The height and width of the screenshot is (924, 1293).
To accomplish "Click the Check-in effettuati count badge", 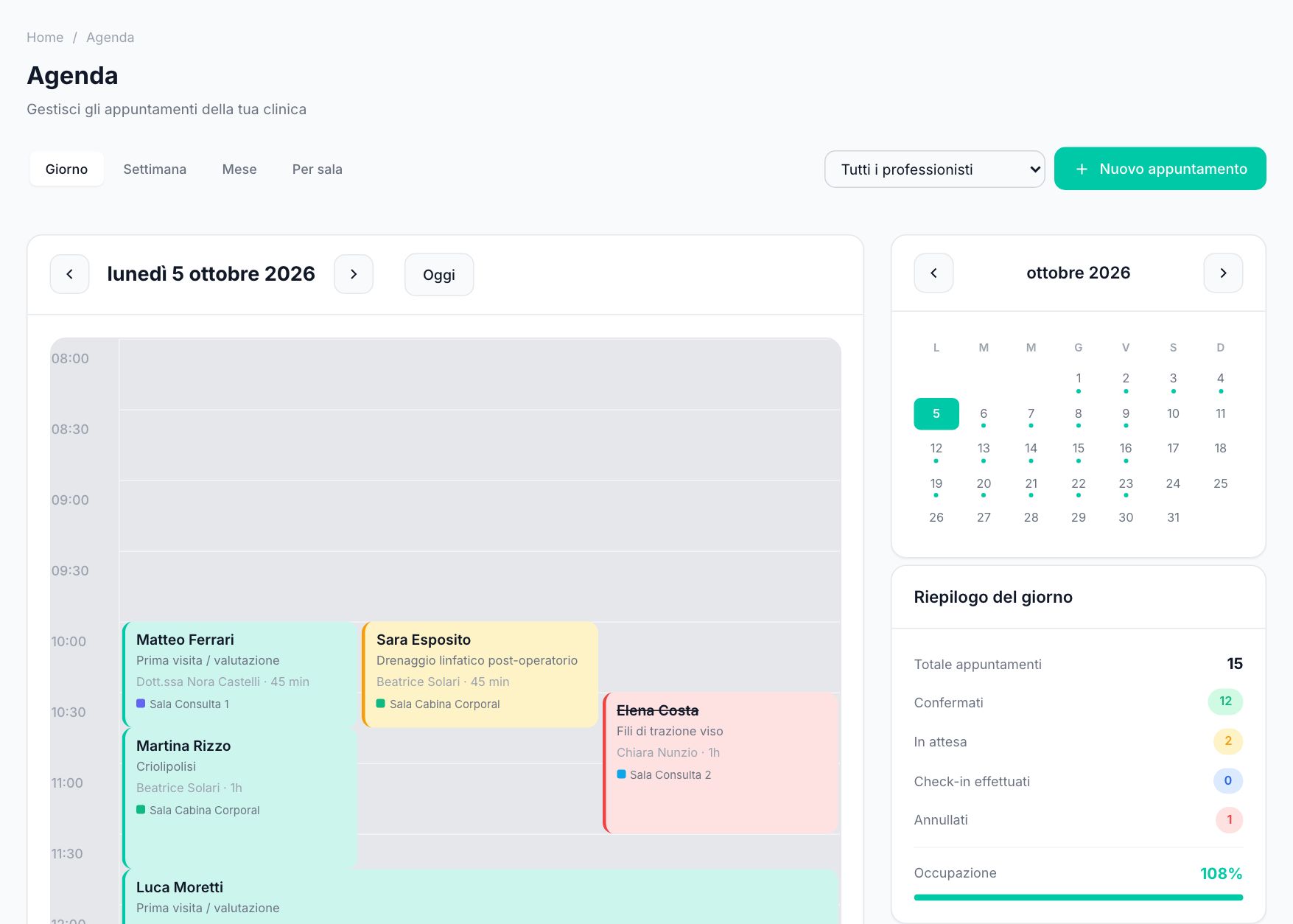I will (x=1228, y=780).
